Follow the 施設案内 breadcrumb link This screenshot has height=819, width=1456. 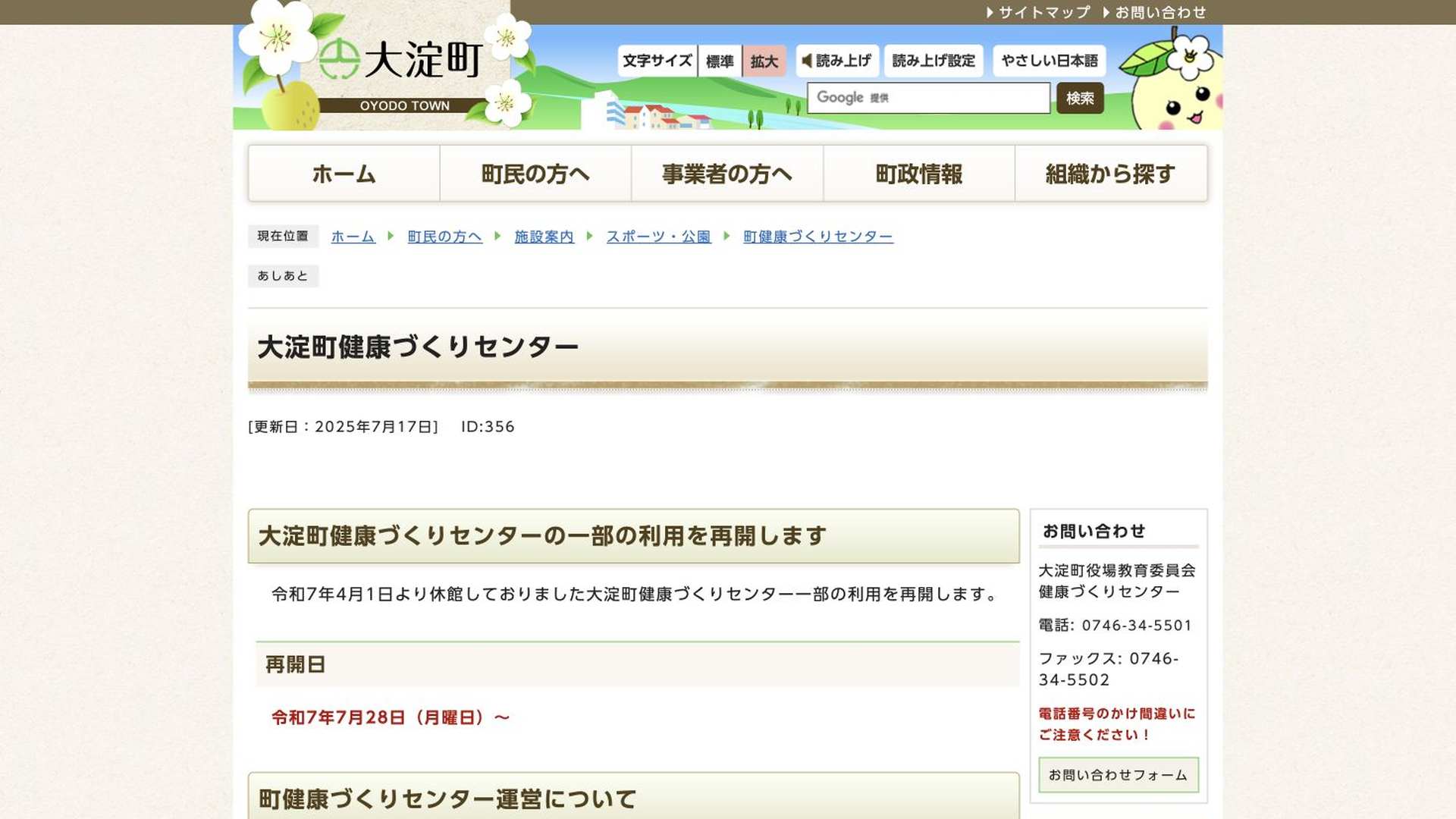tap(544, 237)
